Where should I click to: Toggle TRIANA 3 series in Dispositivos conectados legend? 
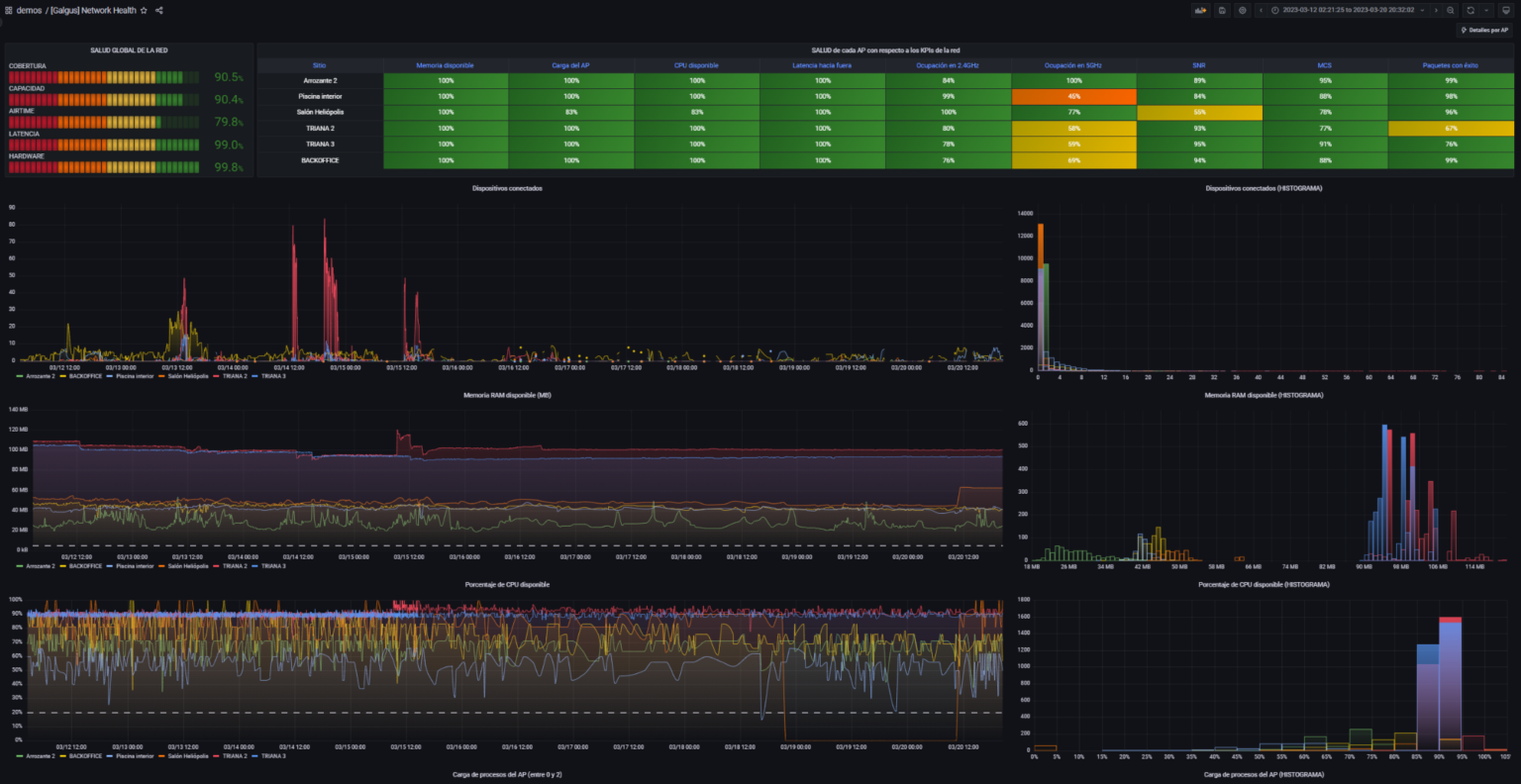point(273,376)
